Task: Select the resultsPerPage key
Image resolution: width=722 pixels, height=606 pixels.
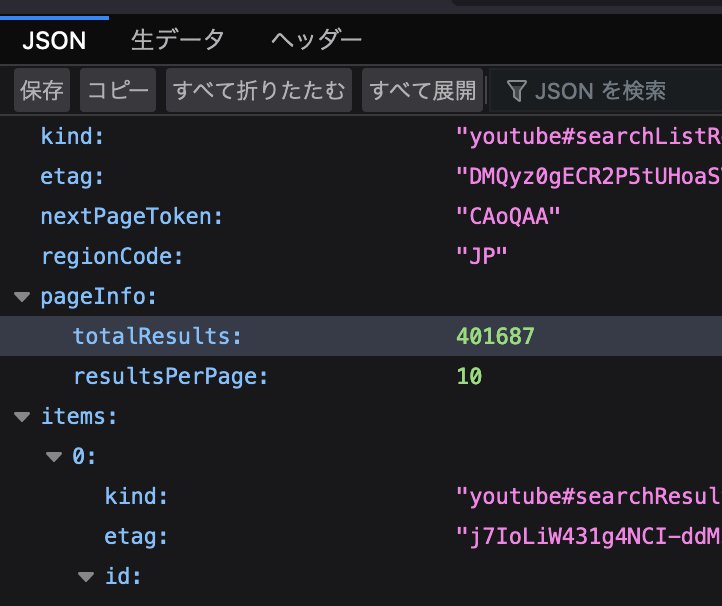Action: click(170, 376)
